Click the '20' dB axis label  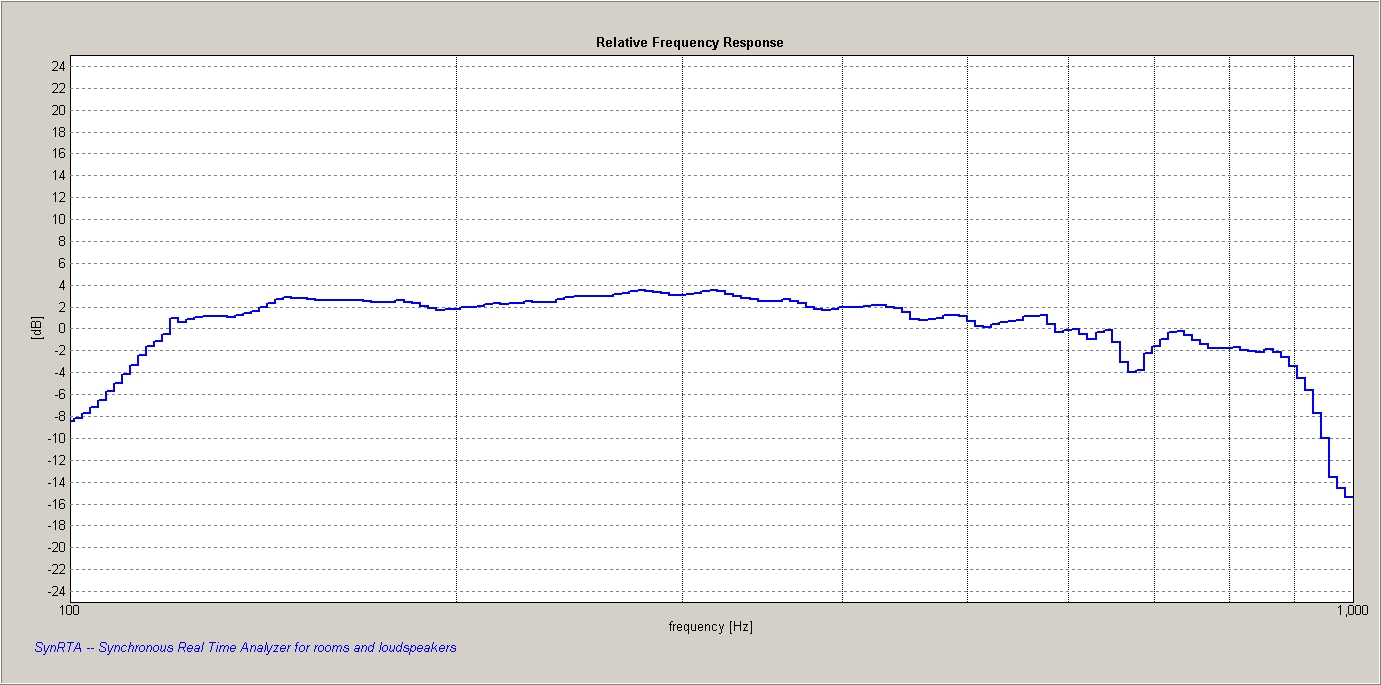tap(58, 110)
